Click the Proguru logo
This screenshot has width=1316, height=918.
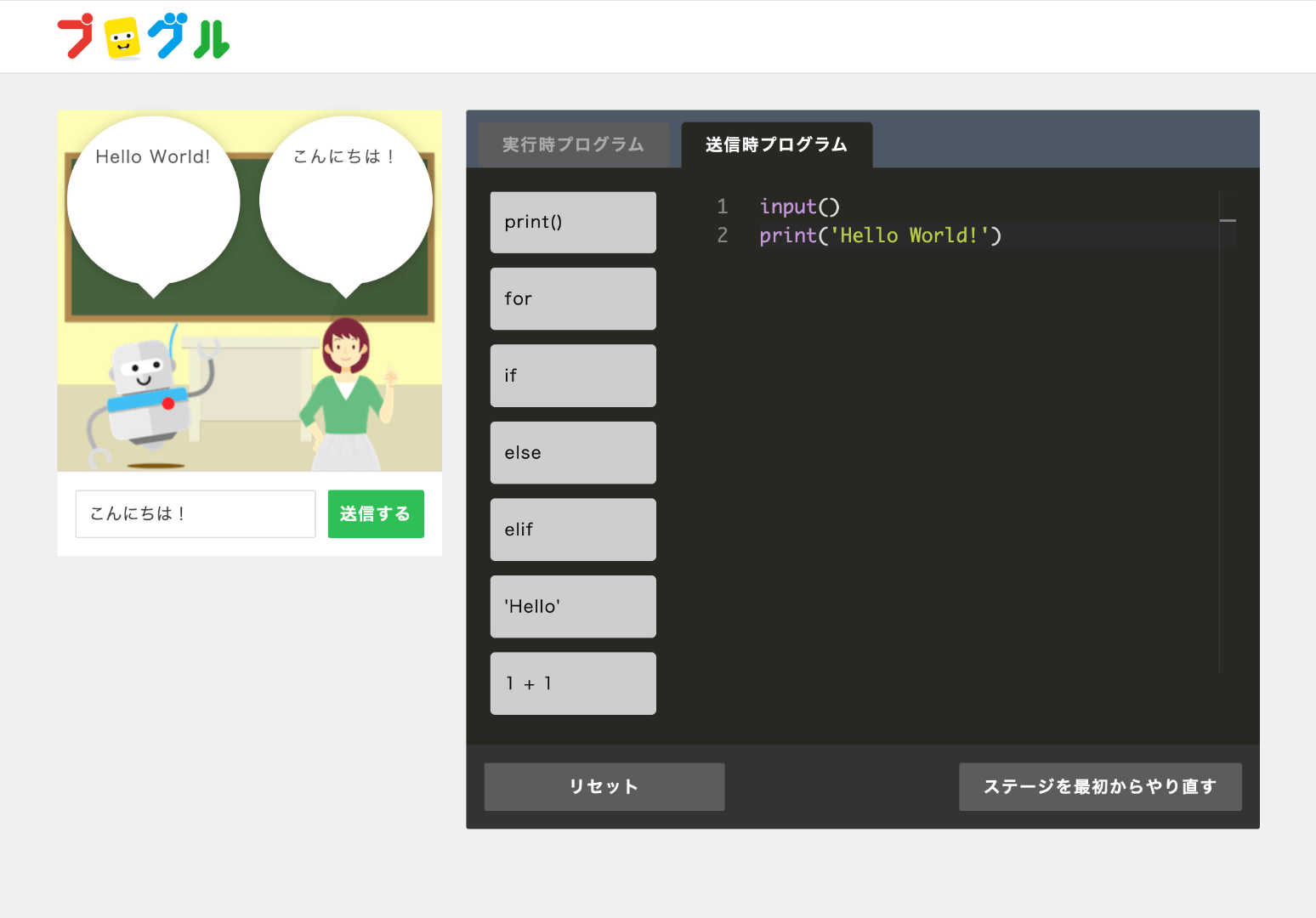click(x=144, y=37)
